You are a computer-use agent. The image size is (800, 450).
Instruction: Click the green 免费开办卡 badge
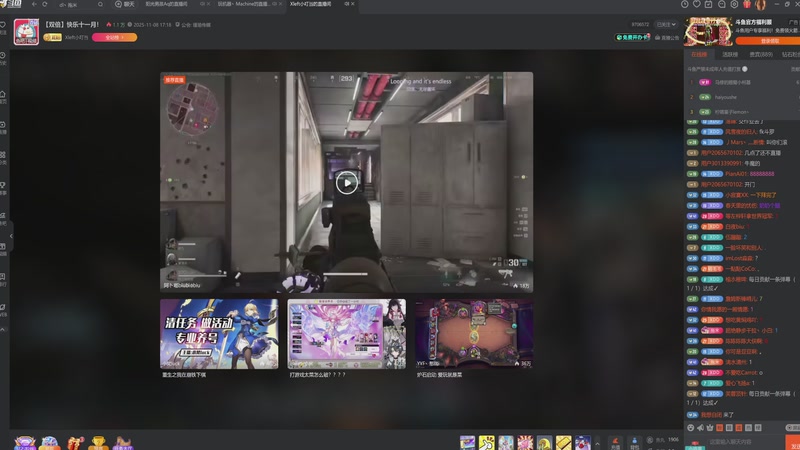633,37
